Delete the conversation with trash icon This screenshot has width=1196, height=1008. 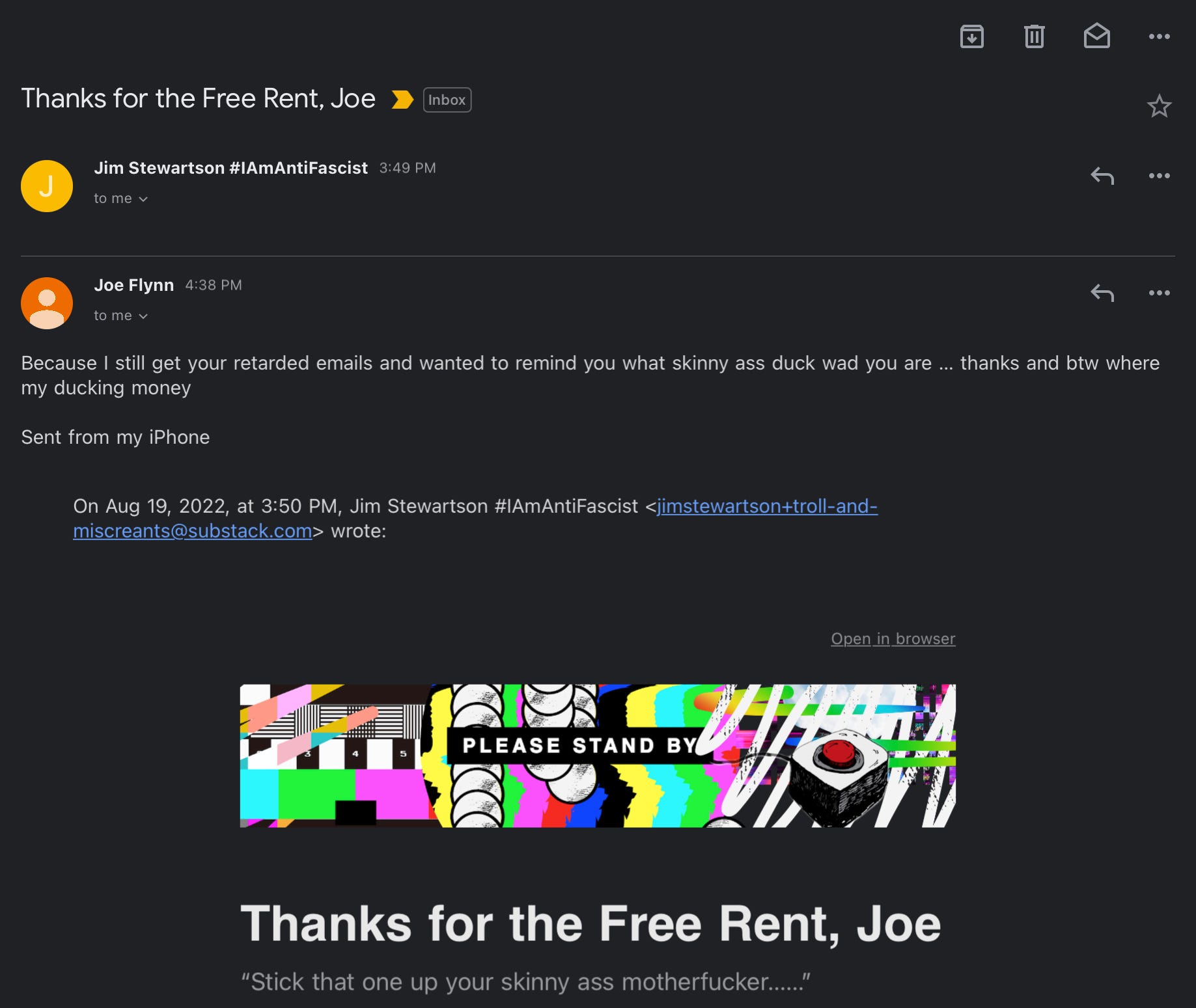point(1034,36)
